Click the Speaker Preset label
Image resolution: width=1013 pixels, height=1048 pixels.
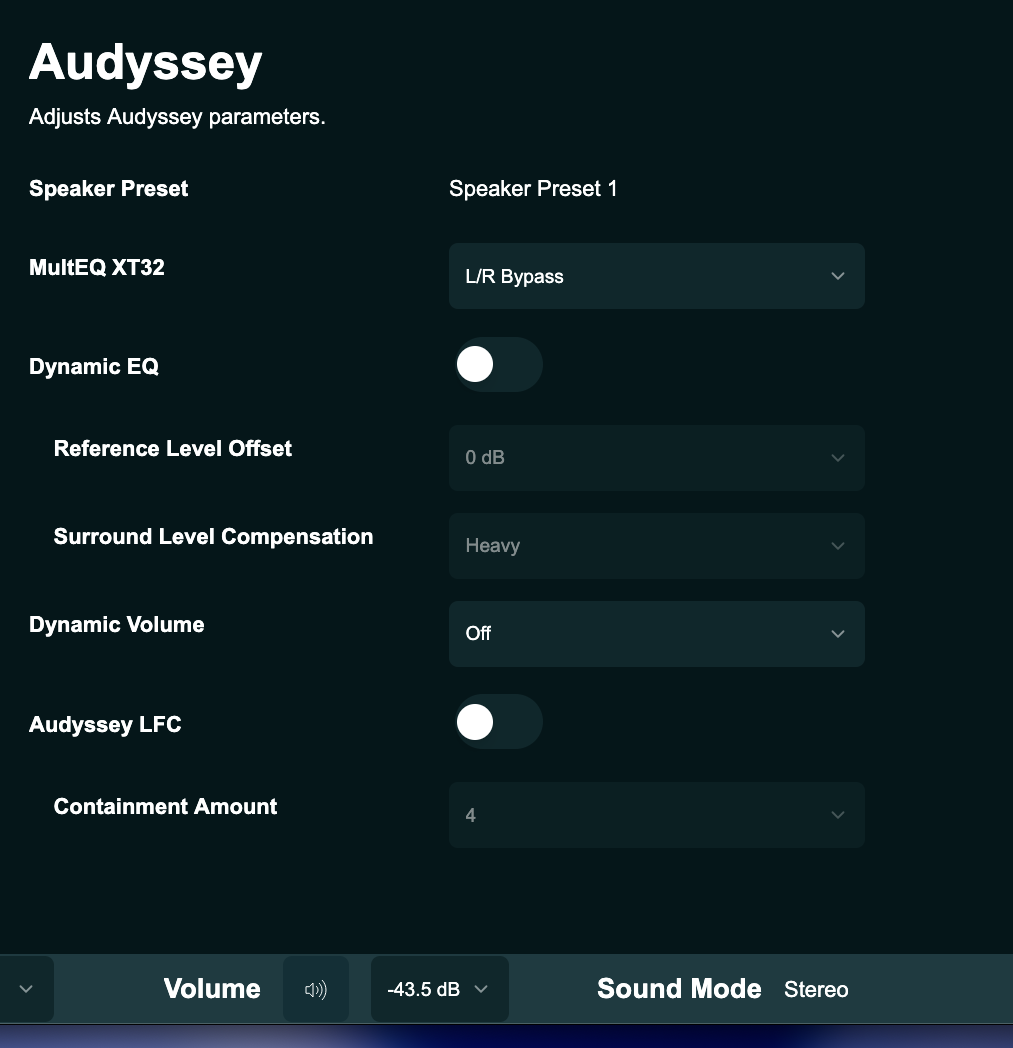[x=108, y=188]
